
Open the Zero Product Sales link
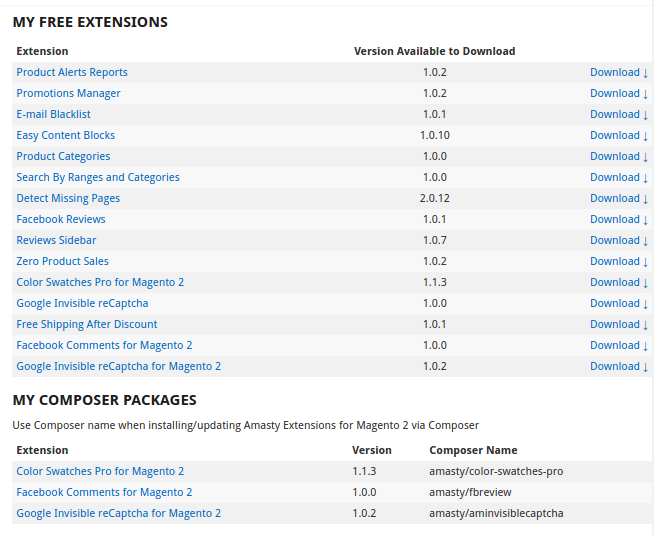(x=63, y=261)
